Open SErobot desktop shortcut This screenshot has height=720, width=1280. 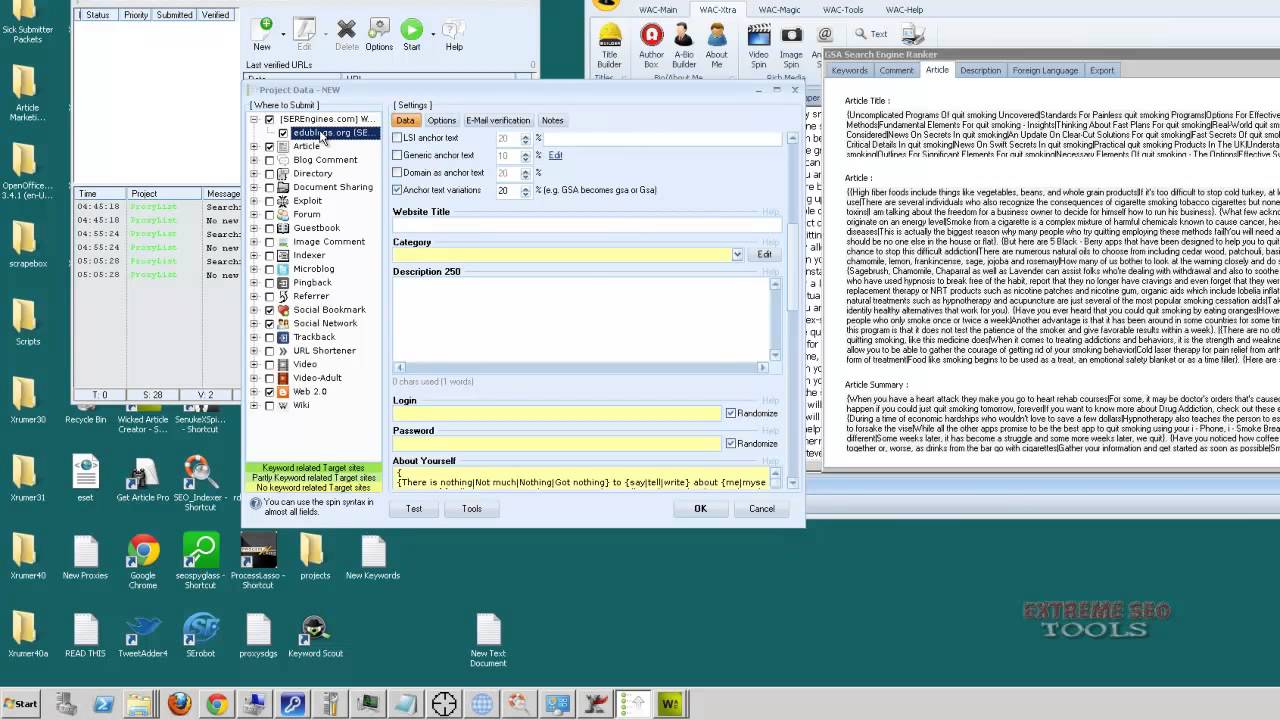pyautogui.click(x=200, y=636)
